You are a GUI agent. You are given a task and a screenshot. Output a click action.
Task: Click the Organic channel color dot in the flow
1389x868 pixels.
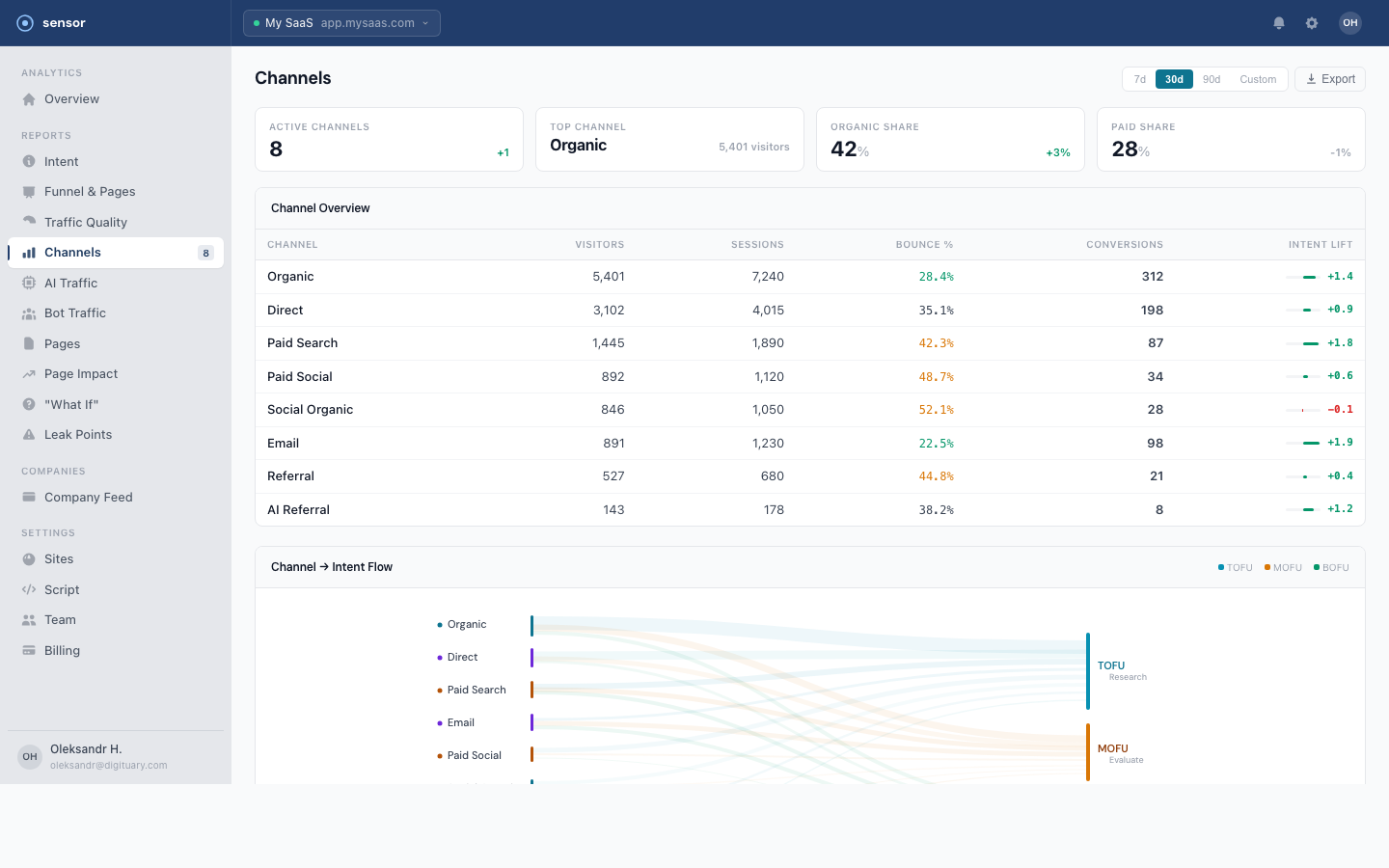(x=440, y=624)
